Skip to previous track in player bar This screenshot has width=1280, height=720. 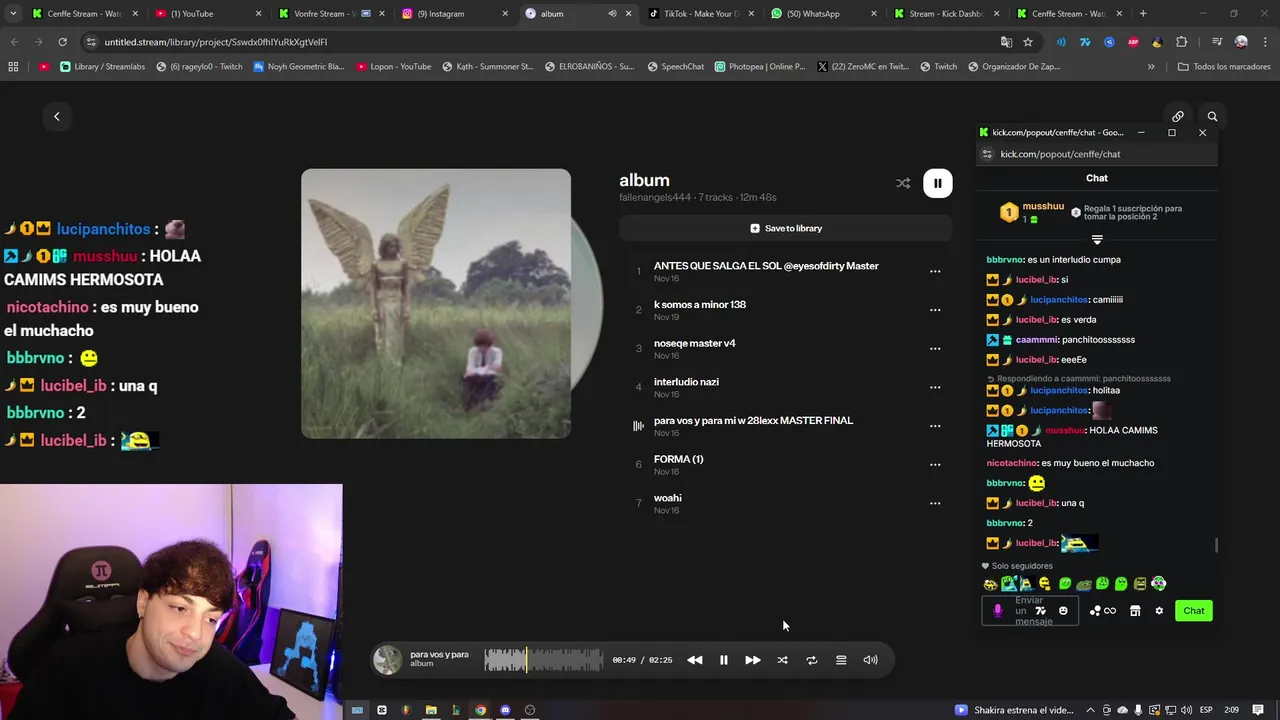(694, 660)
